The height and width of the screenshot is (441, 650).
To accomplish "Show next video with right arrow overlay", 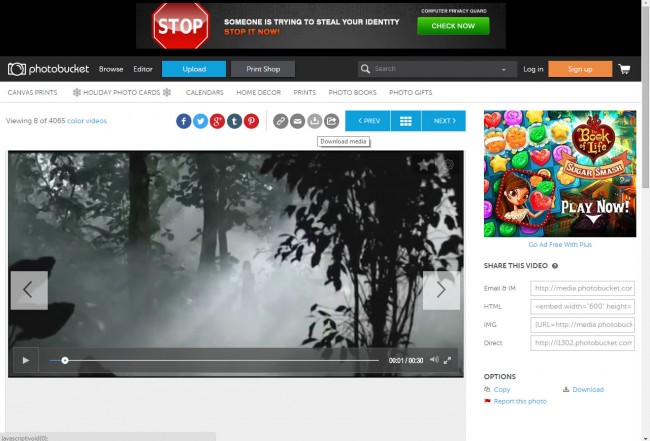I will coord(441,290).
